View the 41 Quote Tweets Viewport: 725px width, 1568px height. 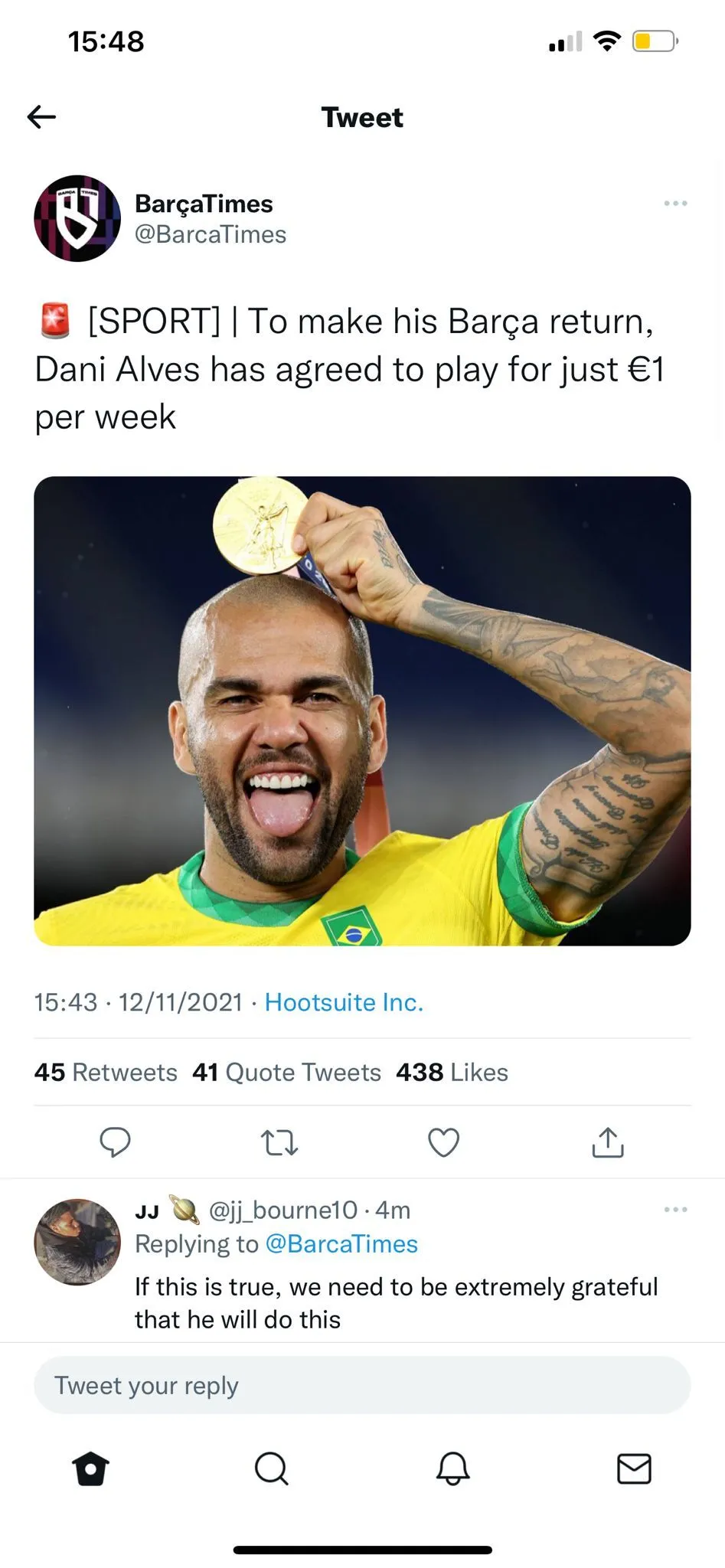(x=286, y=1072)
